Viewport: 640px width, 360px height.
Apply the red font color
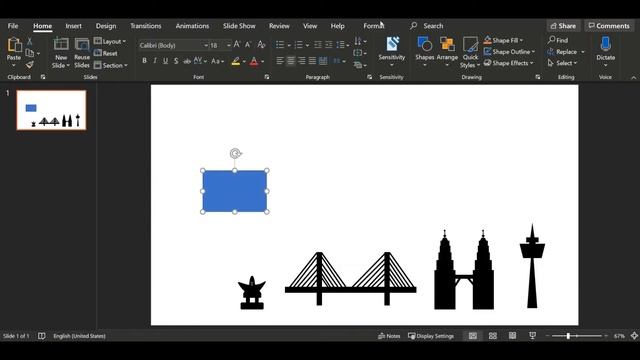click(254, 61)
